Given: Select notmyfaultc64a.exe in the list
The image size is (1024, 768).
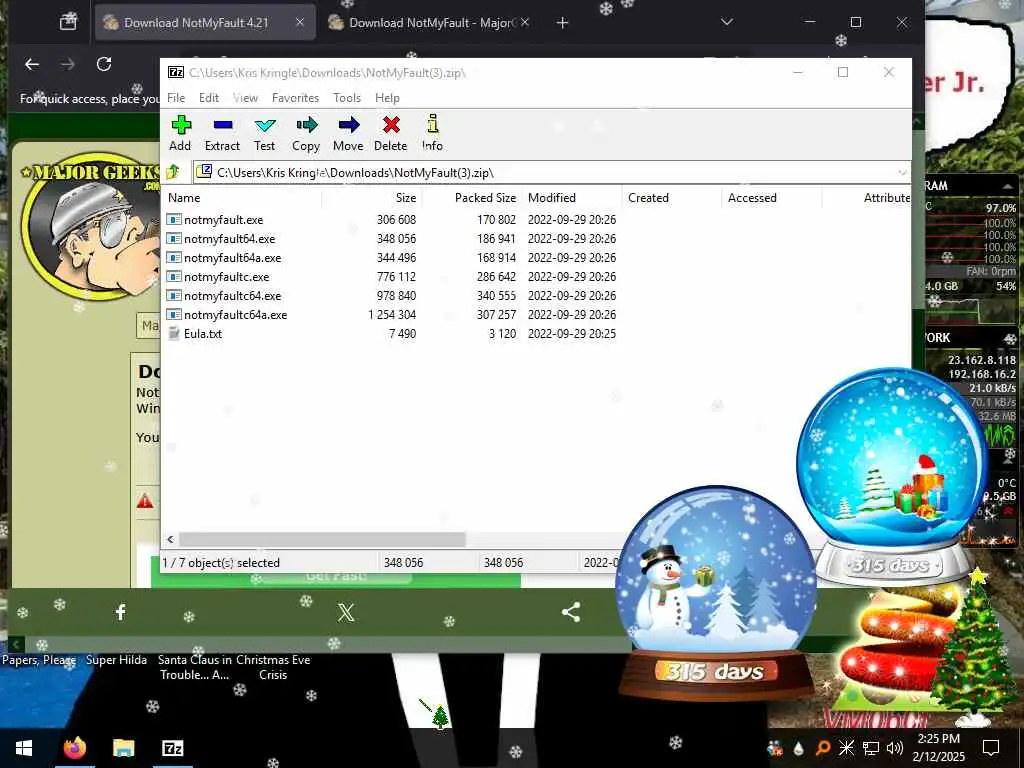Looking at the screenshot, I should click(x=235, y=315).
